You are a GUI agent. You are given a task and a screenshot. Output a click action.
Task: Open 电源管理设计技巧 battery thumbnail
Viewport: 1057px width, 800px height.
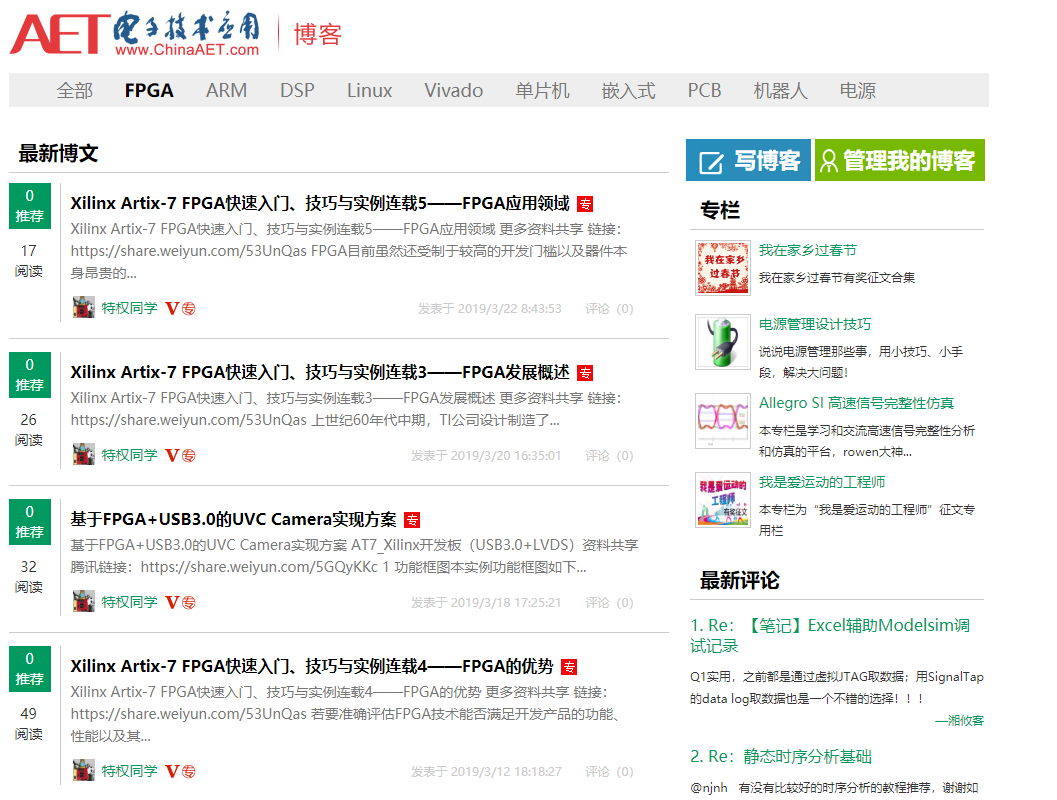pyautogui.click(x=723, y=342)
